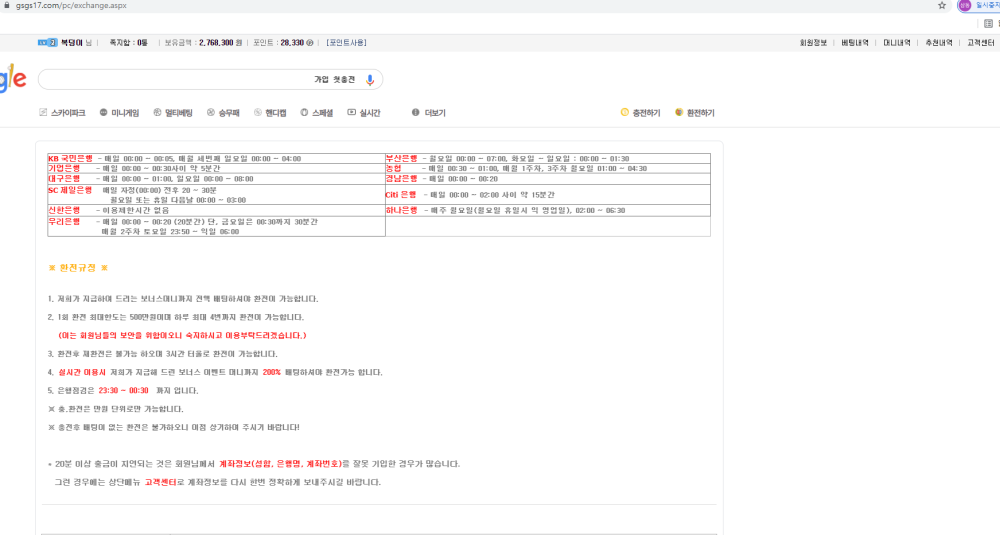Click the multicolored logo beside the search box
1000x535 pixels.
coord(13,79)
